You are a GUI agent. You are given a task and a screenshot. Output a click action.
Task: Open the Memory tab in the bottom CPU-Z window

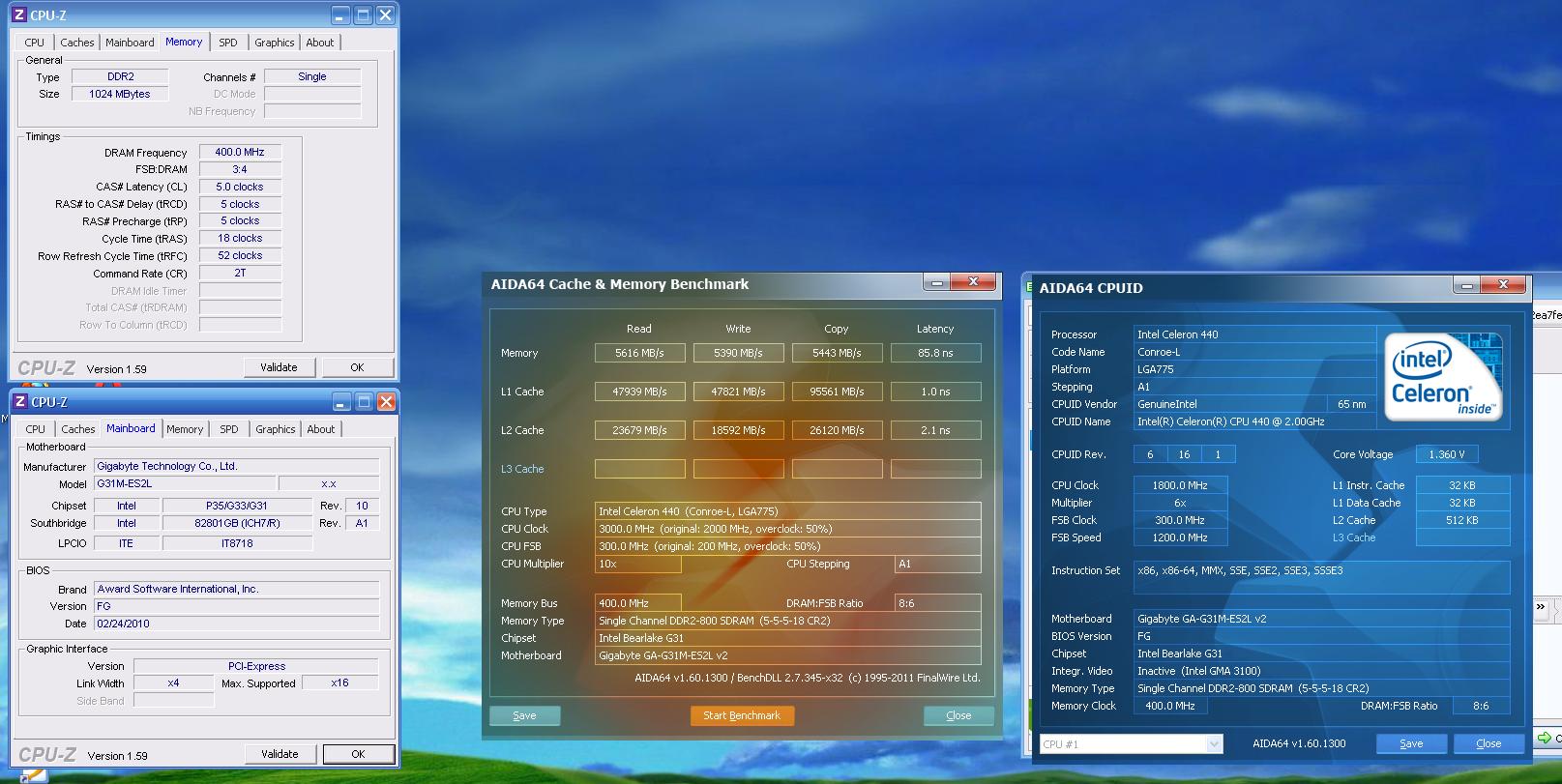[x=185, y=429]
